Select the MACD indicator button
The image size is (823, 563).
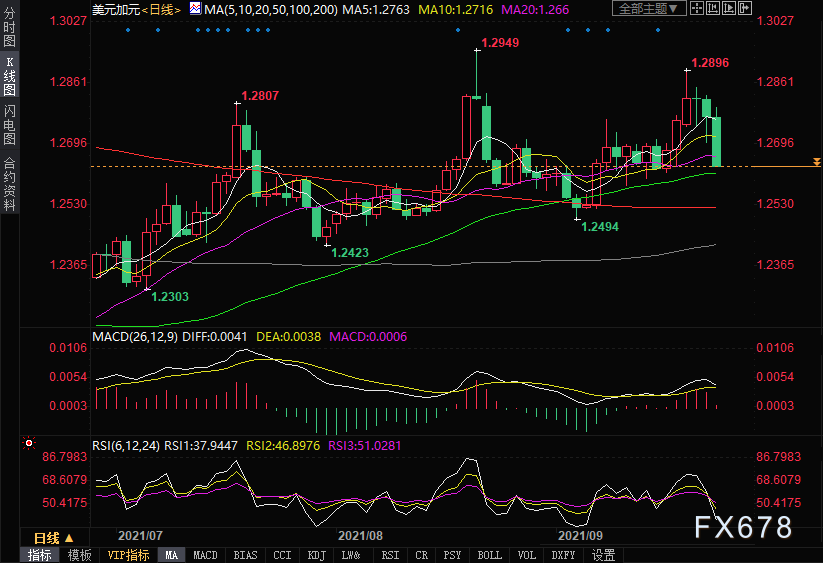point(205,555)
